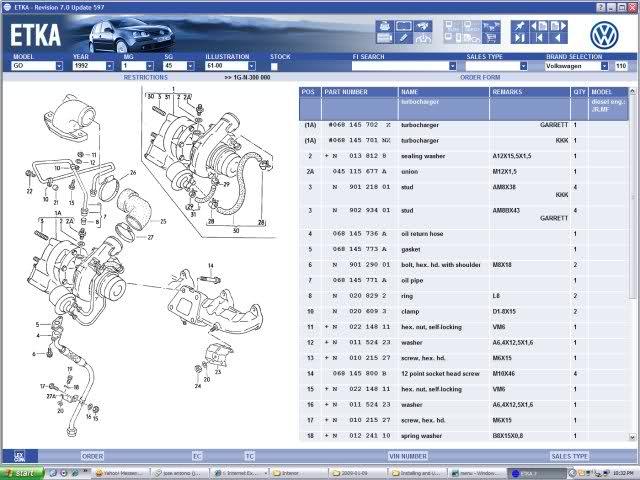Image resolution: width=640 pixels, height=480 pixels.
Task: Click SALES TYPE button in bottom bar
Action: (569, 456)
